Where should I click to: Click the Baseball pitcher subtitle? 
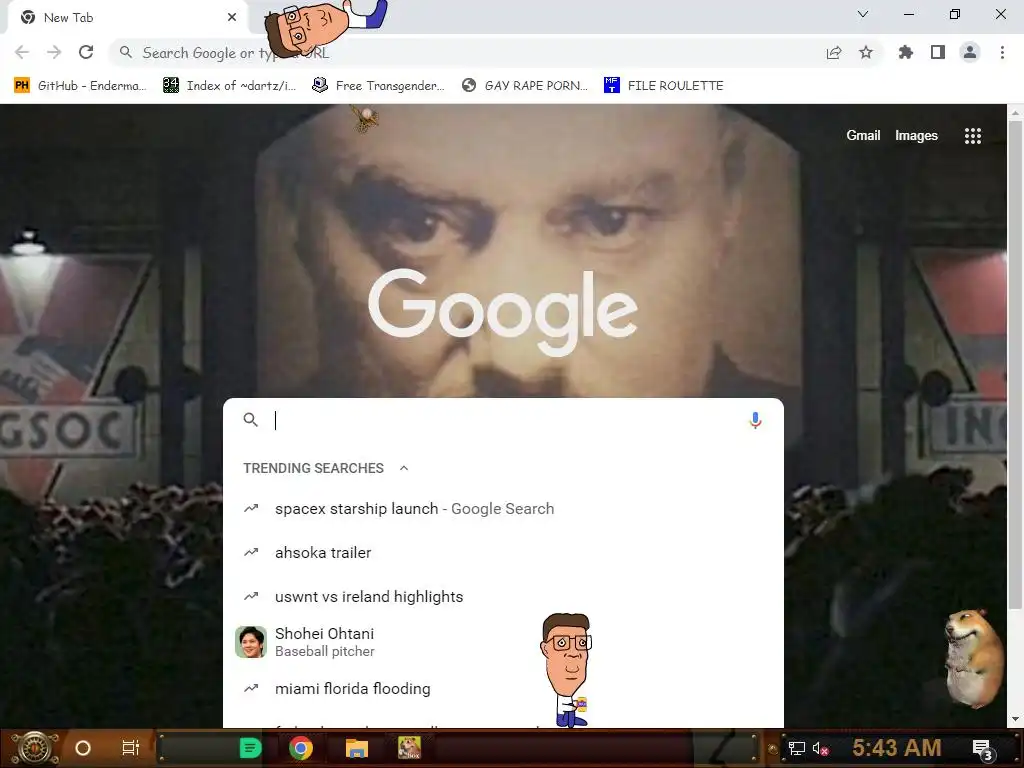[325, 652]
